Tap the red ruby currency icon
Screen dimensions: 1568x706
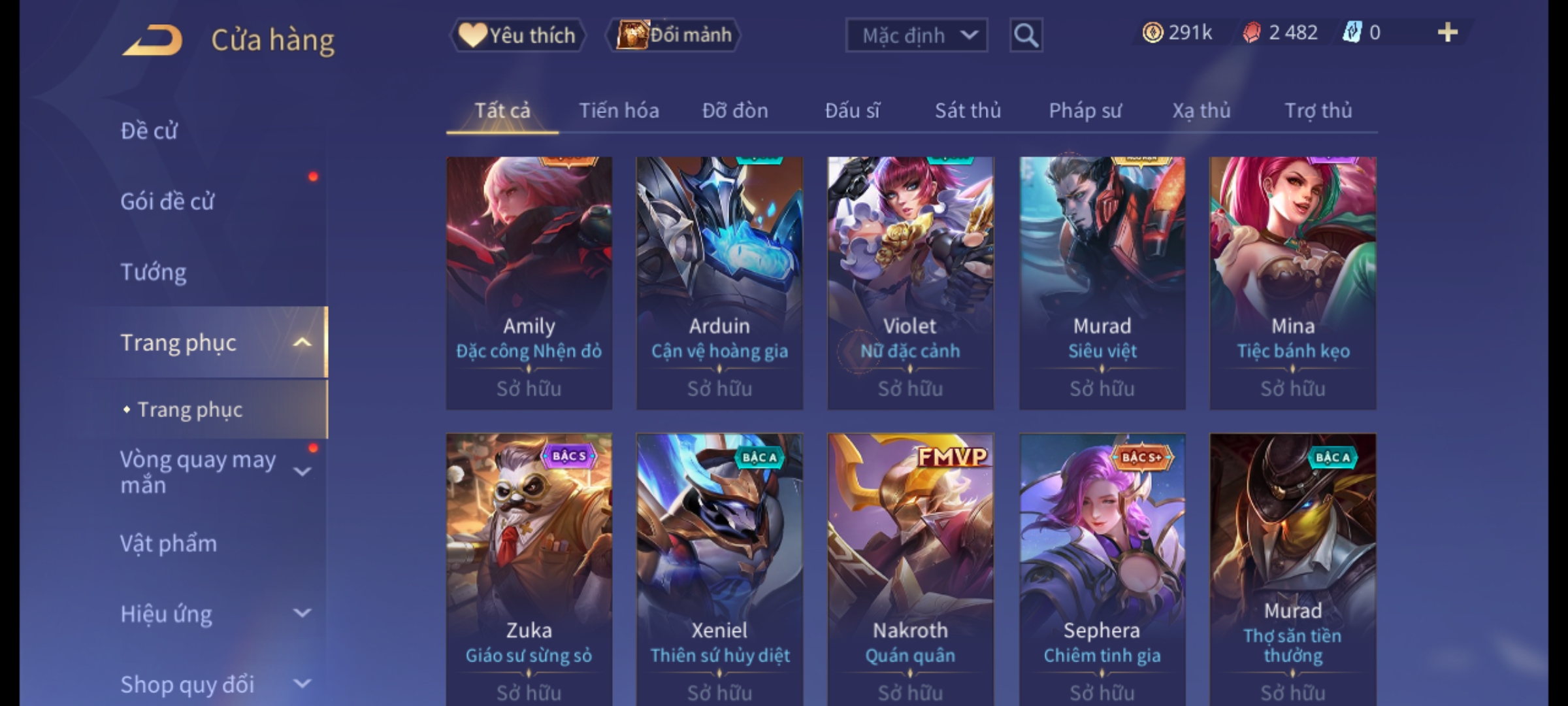point(1251,32)
